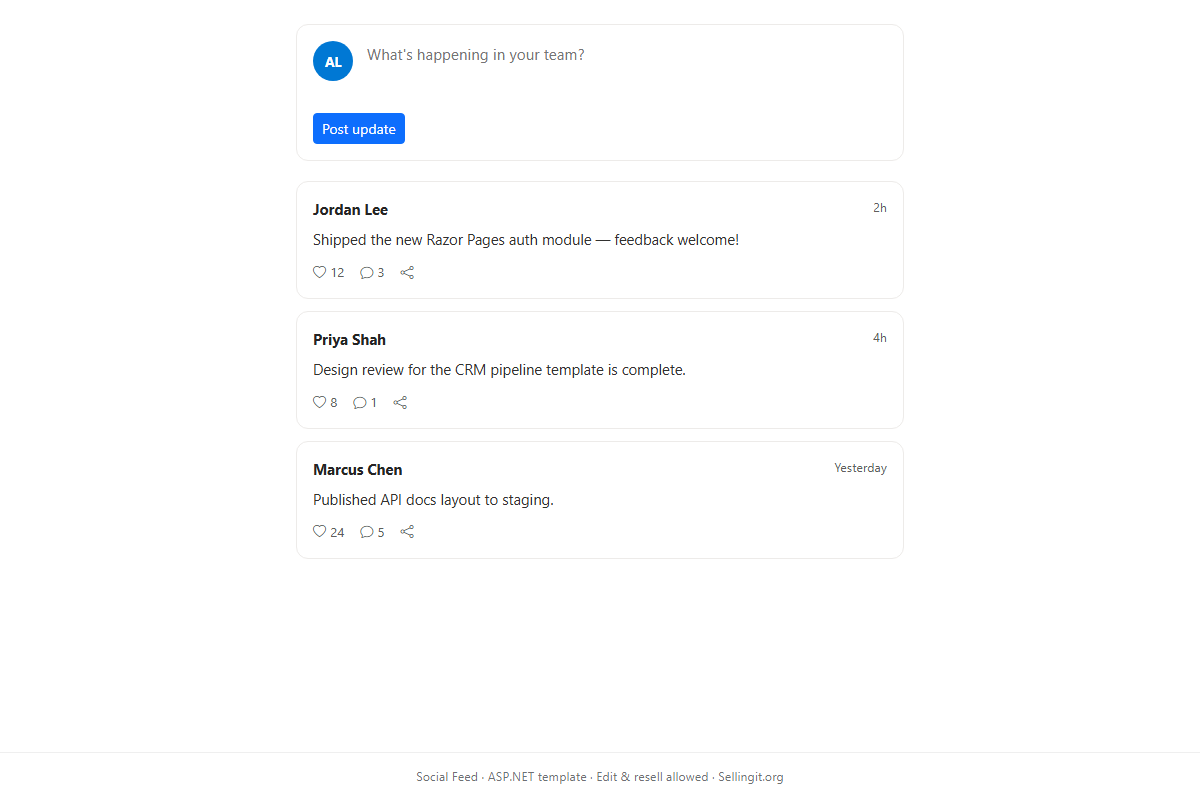
Task: Share Marcus Chen's post
Action: click(x=407, y=532)
